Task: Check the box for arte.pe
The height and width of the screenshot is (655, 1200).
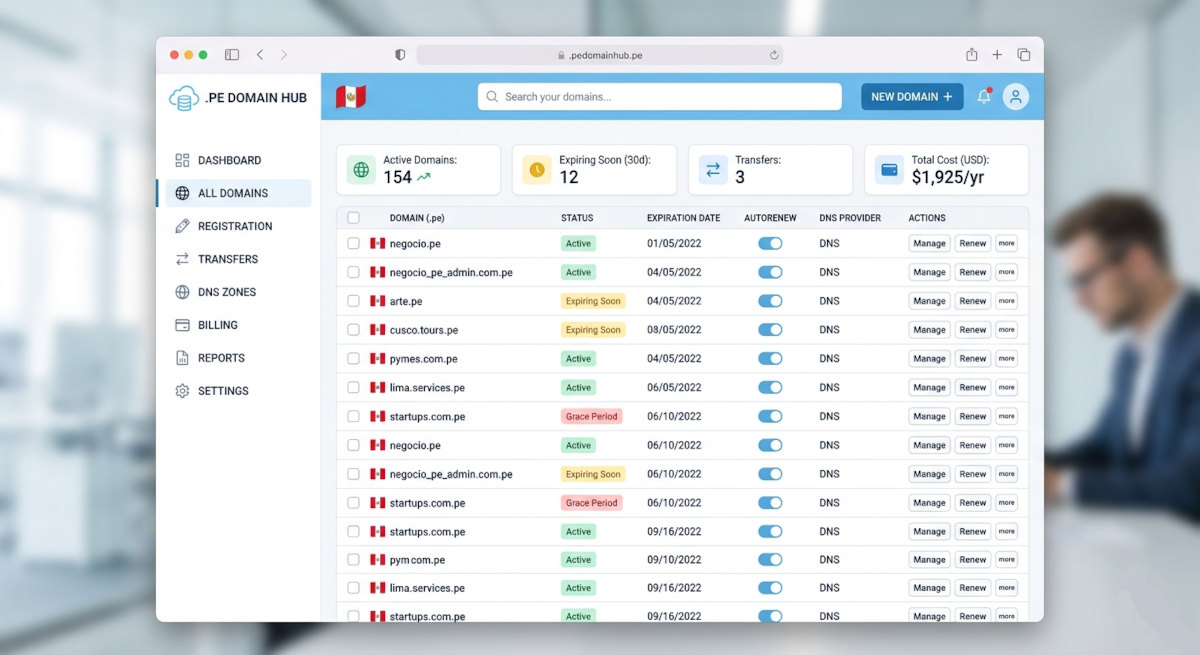Action: [x=353, y=301]
